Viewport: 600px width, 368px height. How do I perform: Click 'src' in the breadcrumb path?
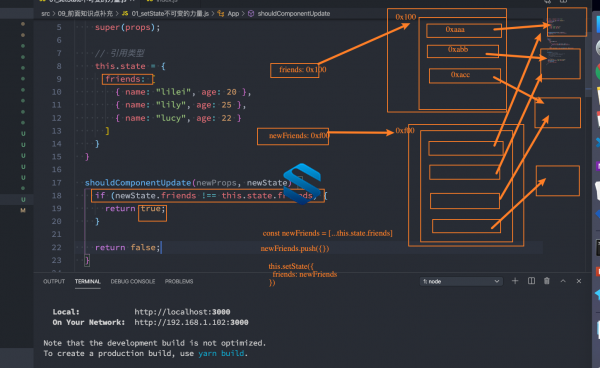point(46,13)
